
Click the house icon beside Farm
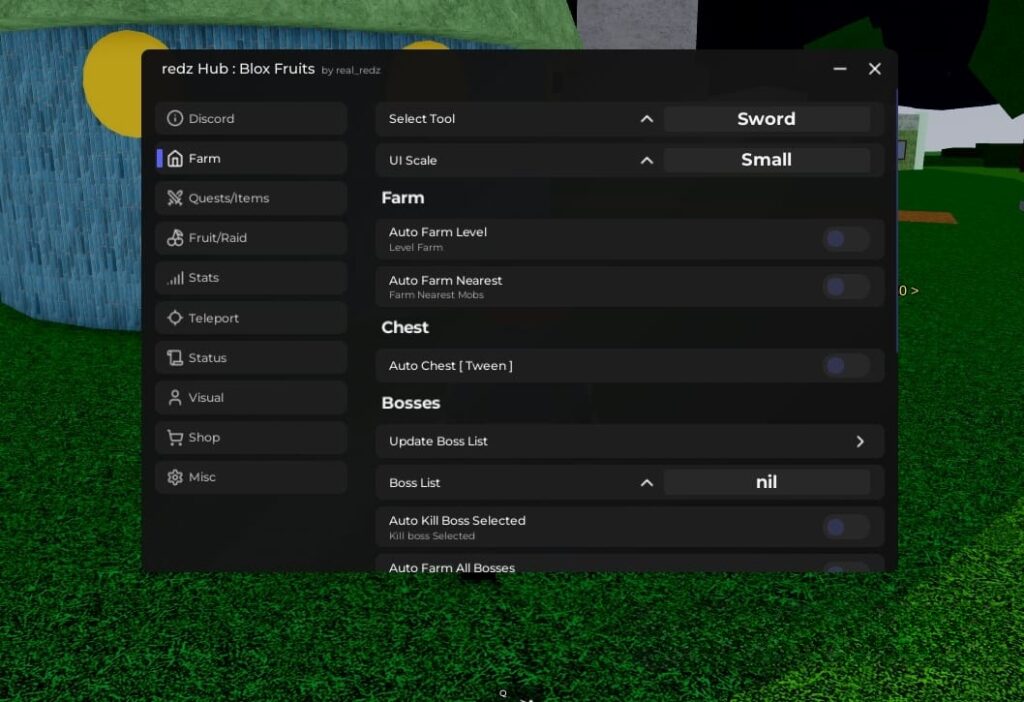[x=175, y=158]
